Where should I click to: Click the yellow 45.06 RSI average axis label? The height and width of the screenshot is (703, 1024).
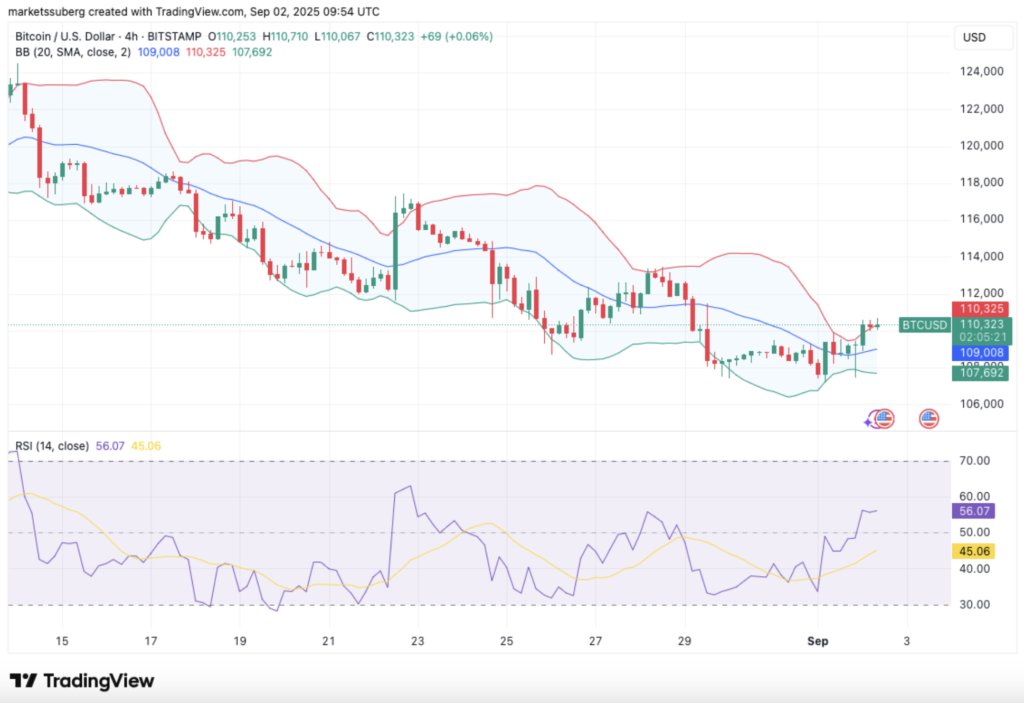(x=976, y=550)
